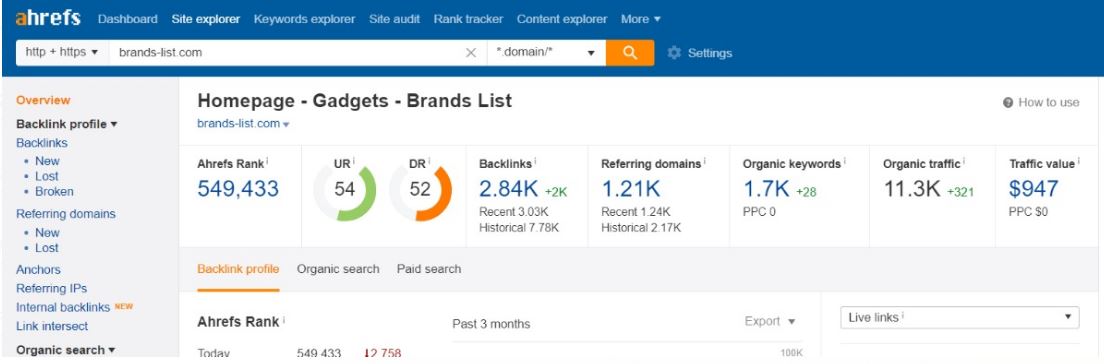Screen dimensions: 1104x364
Task: Click the 1.21K referring domains value
Action: pyautogui.click(x=631, y=189)
